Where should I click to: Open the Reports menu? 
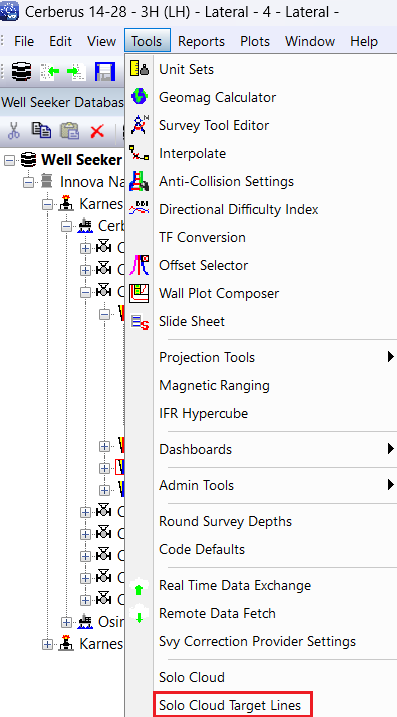pos(201,41)
